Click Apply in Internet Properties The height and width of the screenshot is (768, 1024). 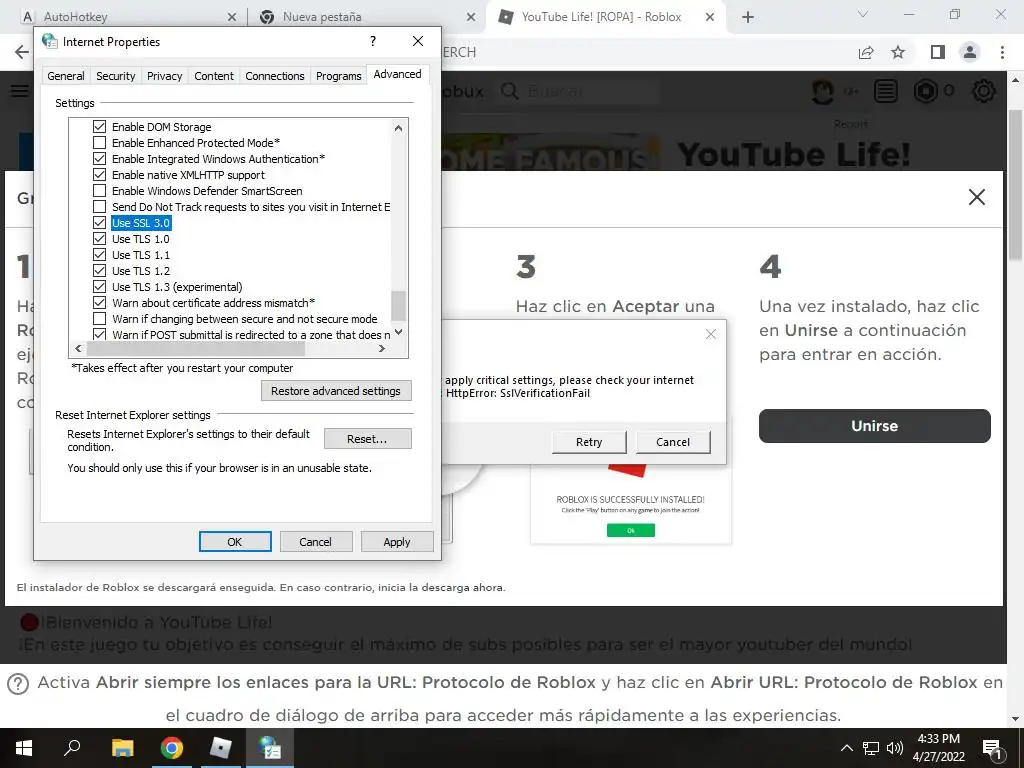point(396,541)
